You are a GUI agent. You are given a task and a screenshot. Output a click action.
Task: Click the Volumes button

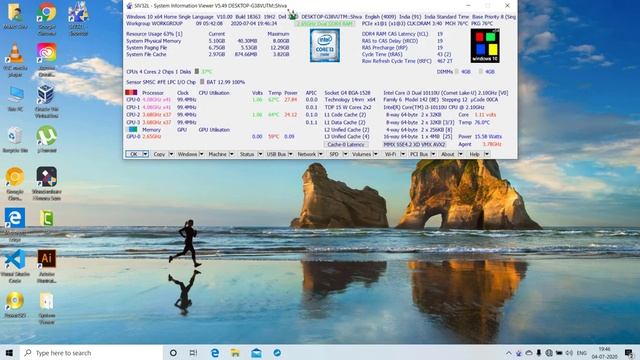pos(361,154)
